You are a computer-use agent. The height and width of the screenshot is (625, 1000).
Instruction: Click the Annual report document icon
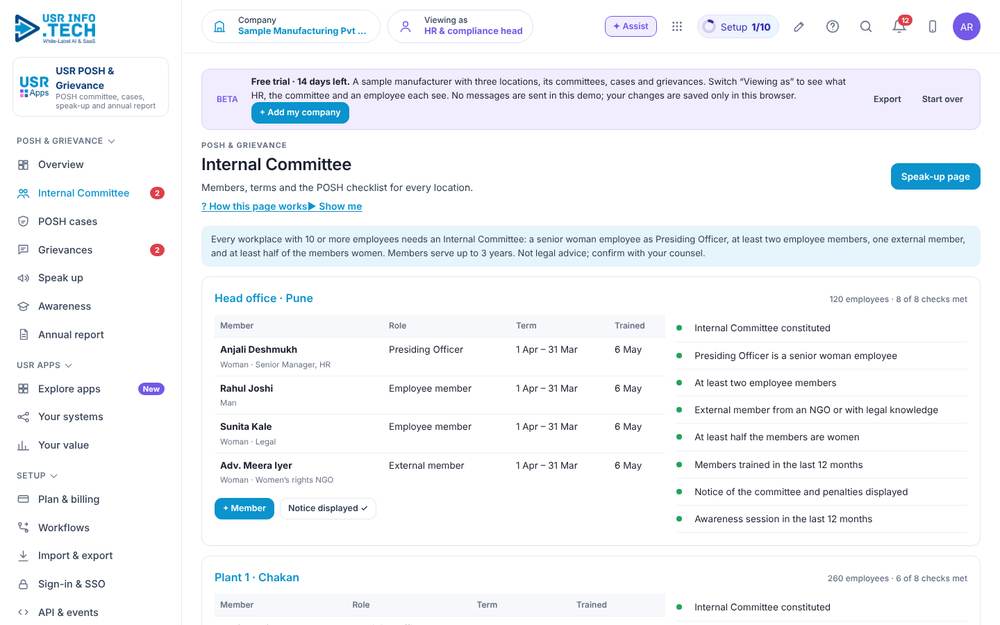[x=23, y=335]
